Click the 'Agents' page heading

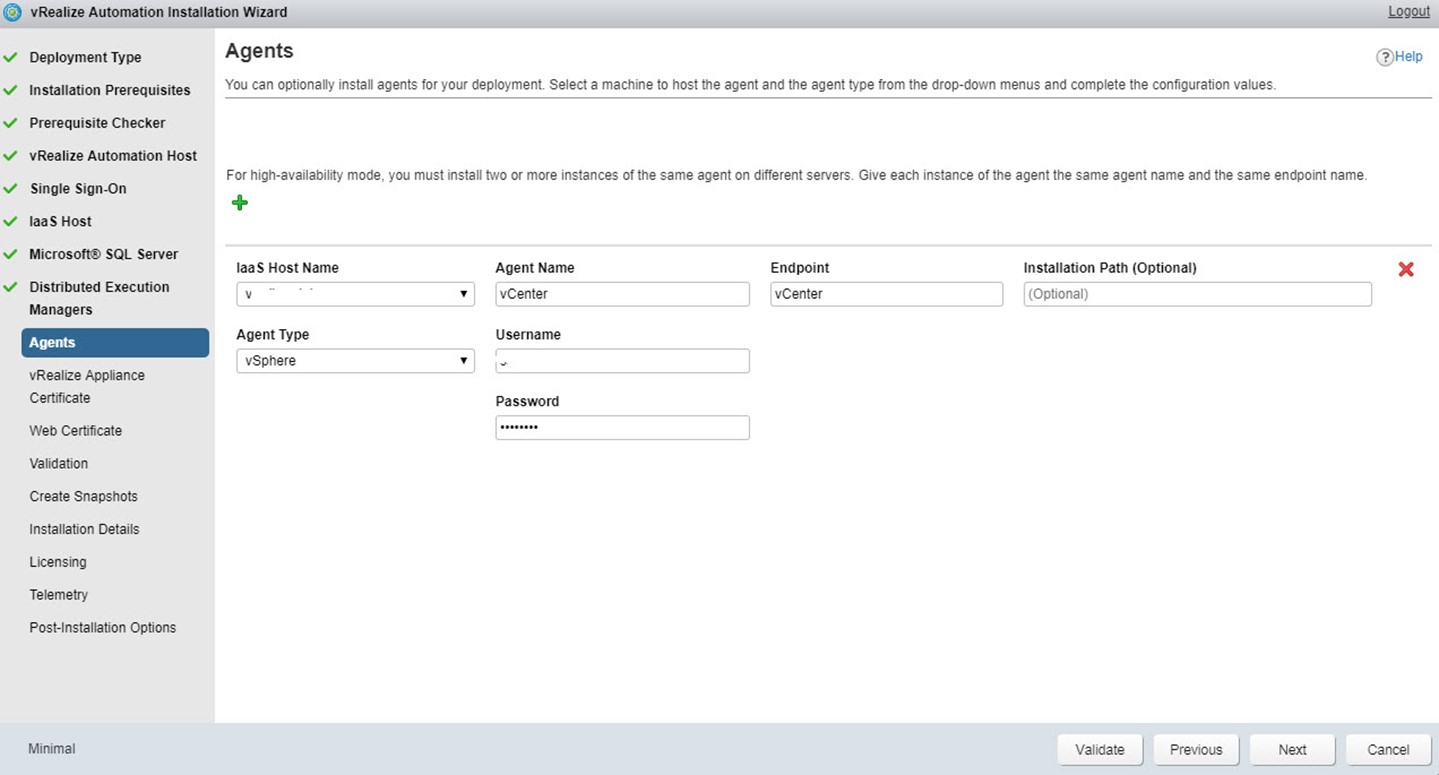(x=259, y=51)
